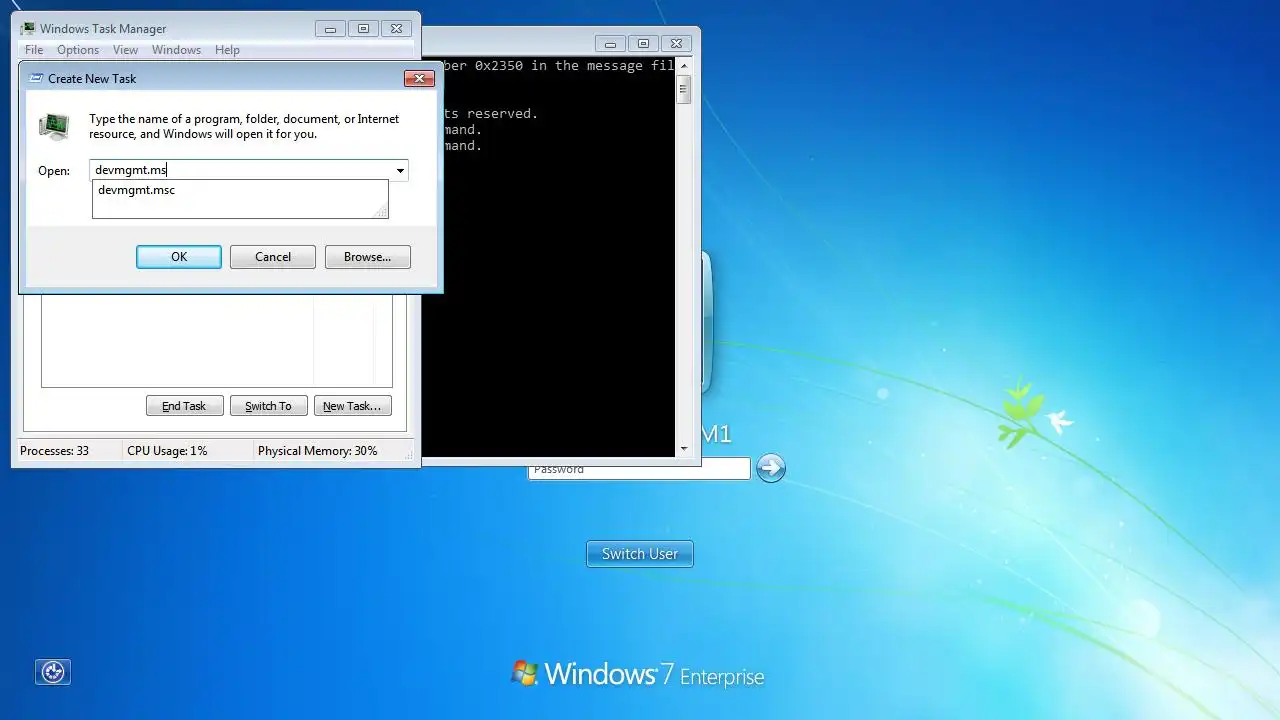
Task: Click the command prompt scrollbar down arrow
Action: (x=684, y=449)
